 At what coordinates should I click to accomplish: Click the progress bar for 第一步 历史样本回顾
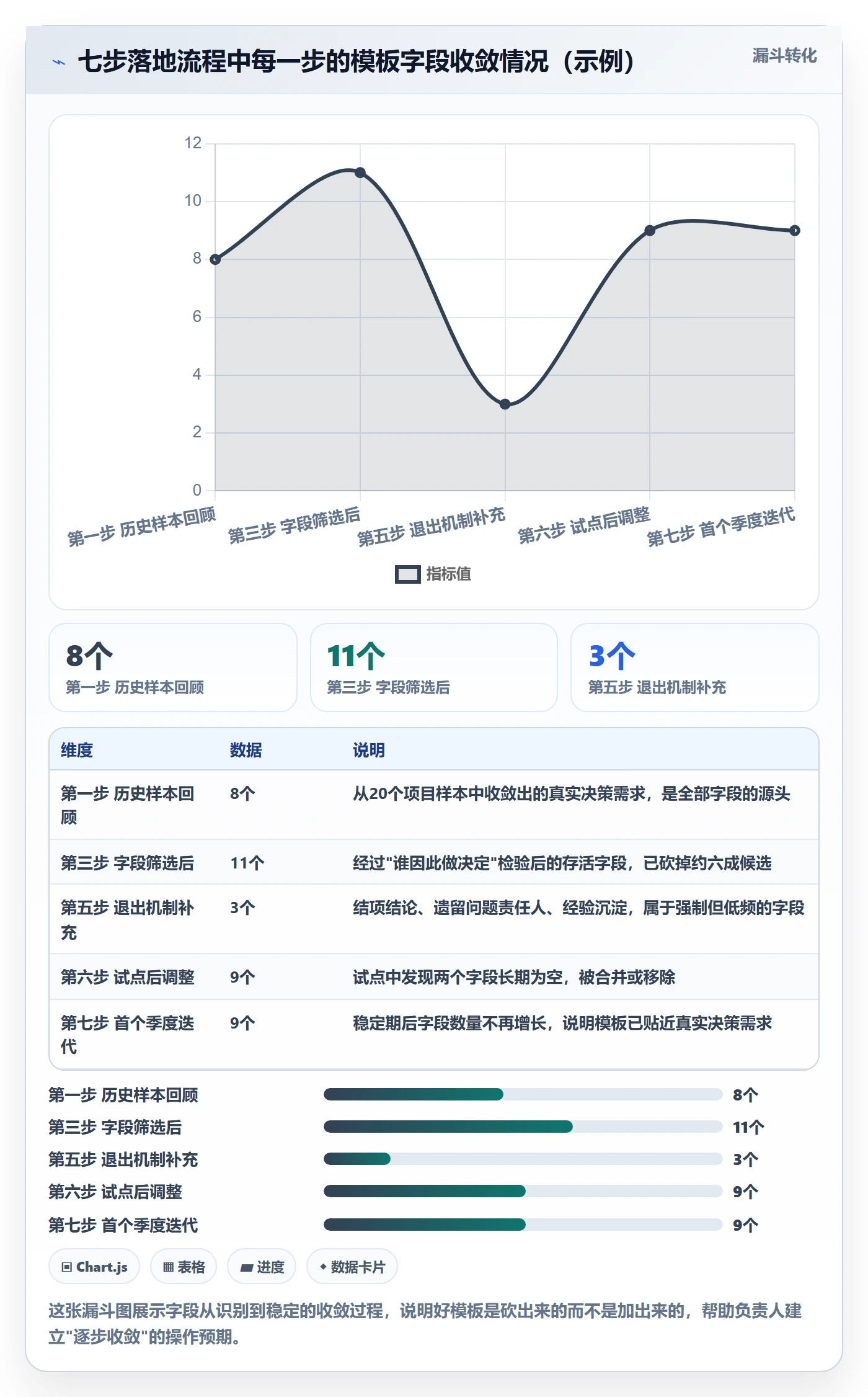tap(523, 1094)
